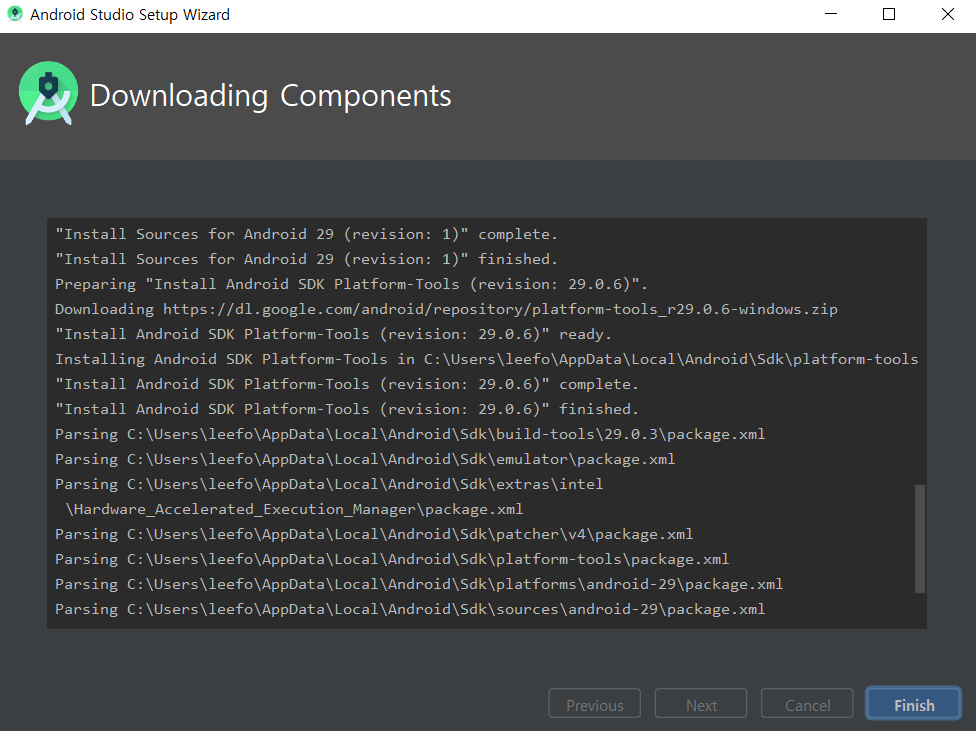Click the Parsing patcher\v4 package.xml line
The height and width of the screenshot is (731, 976).
click(x=374, y=534)
